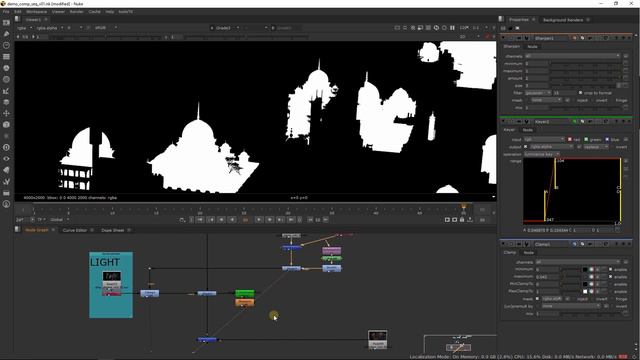The width and height of the screenshot is (640, 360).
Task: Open the Channel nodes toolbar icon
Action: (6, 57)
